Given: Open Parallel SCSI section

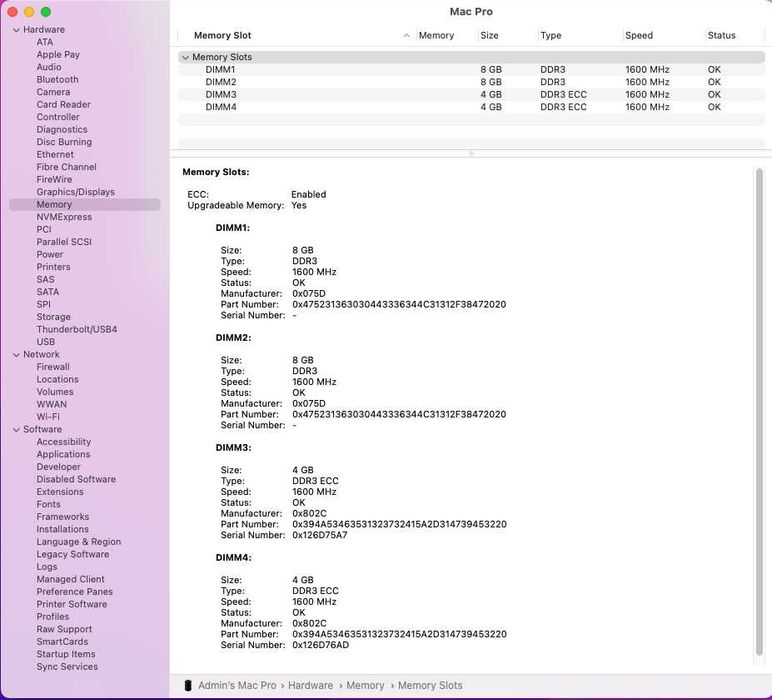Looking at the screenshot, I should (64, 242).
